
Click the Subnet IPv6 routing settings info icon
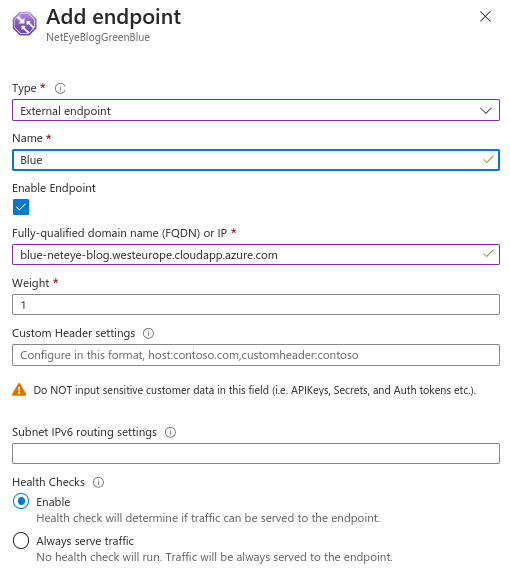point(170,432)
